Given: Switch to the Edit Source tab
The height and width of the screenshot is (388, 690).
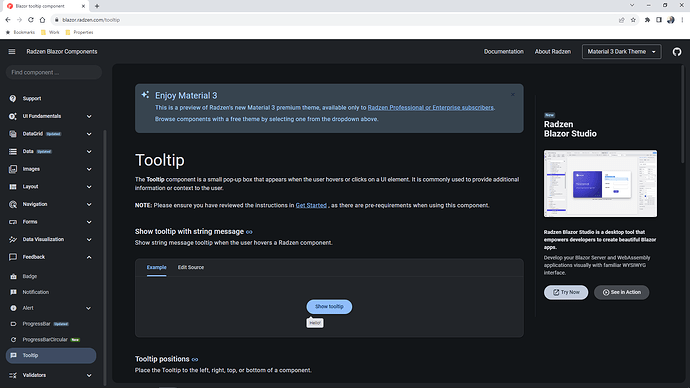Looking at the screenshot, I should [191, 267].
